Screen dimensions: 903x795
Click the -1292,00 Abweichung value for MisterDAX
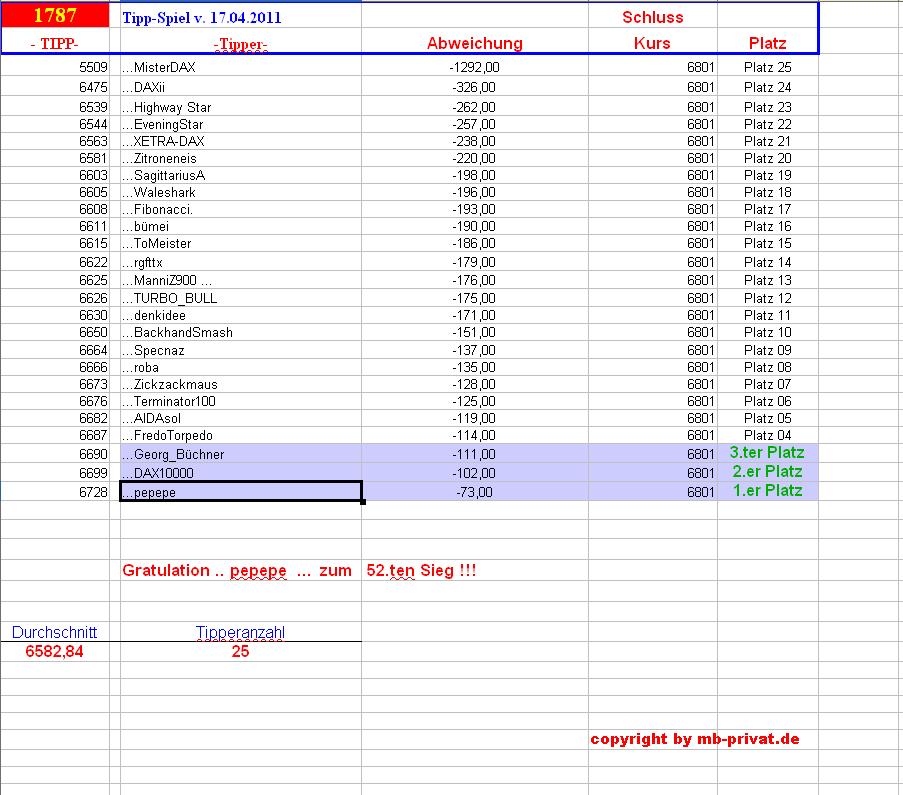[473, 67]
